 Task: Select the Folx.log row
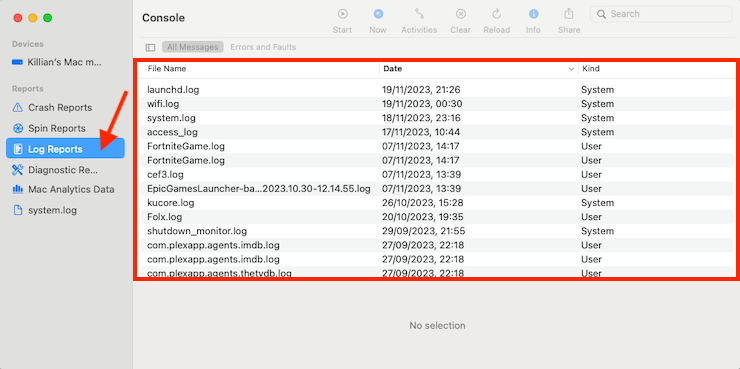437,217
